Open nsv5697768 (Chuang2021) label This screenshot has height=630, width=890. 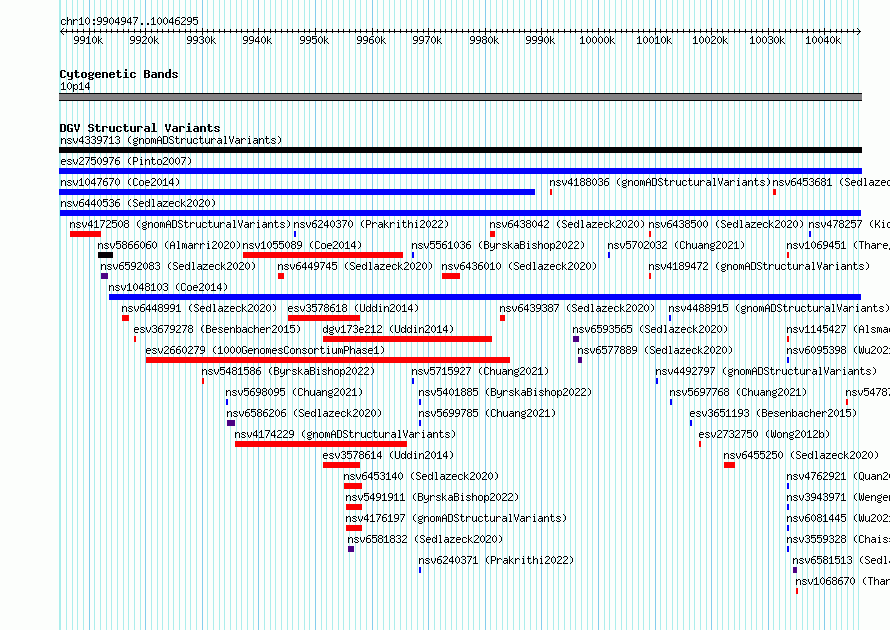737,392
